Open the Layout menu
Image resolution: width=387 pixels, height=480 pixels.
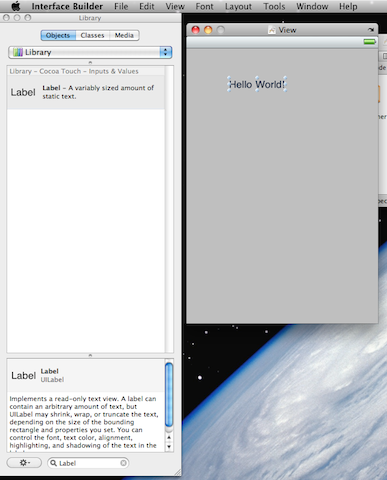(x=238, y=7)
